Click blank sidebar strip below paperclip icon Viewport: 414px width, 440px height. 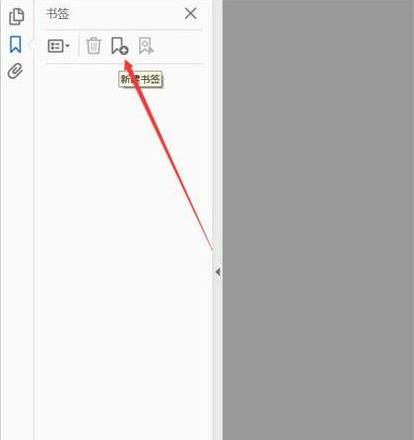[x=17, y=260]
